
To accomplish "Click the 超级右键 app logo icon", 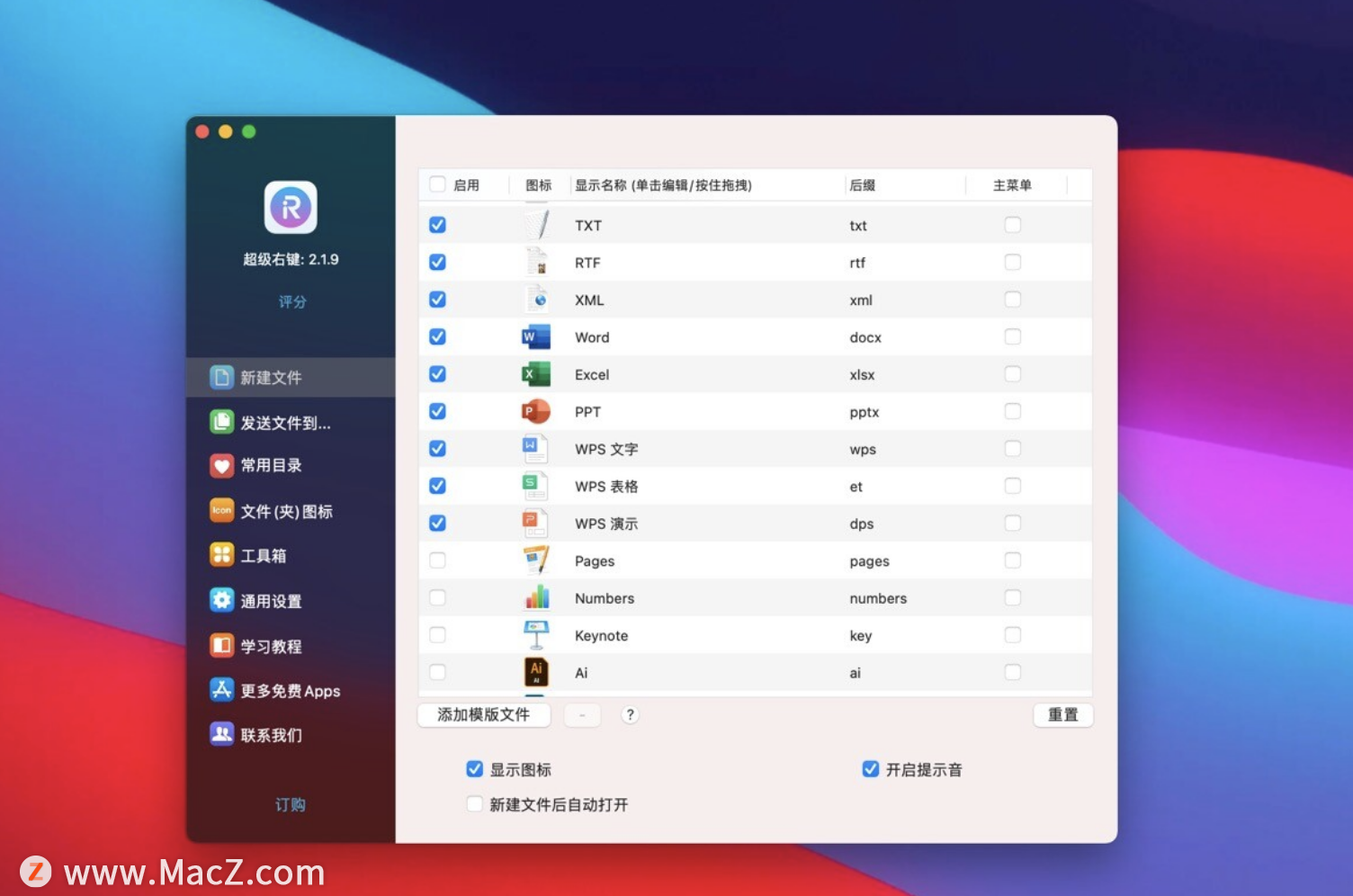I will (x=291, y=208).
